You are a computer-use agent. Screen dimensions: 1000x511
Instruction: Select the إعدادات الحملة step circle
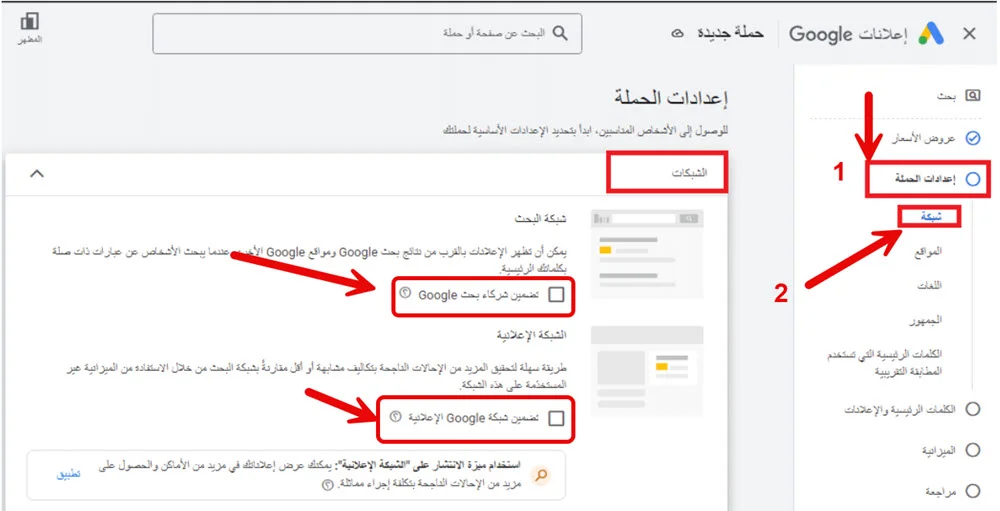(x=973, y=179)
